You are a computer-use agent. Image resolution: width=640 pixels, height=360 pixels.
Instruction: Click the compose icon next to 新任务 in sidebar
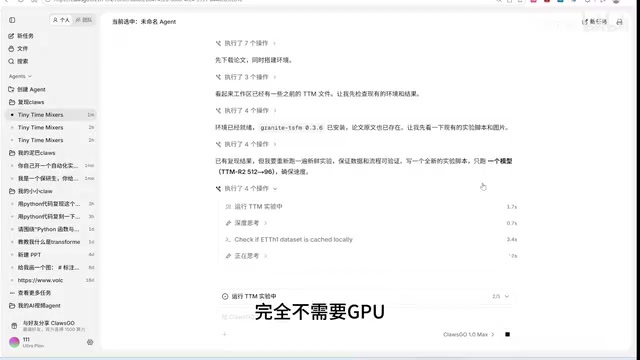[x=11, y=36]
